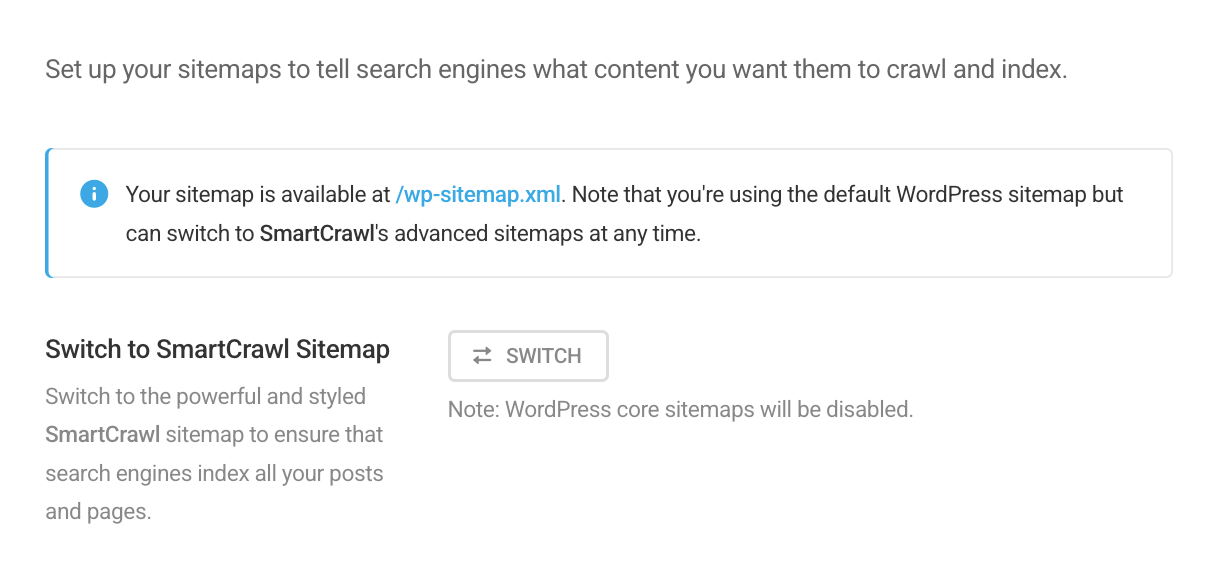Select the SmartCrawl sitemap description paragraph
Image resolution: width=1220 pixels, height=577 pixels.
pos(213,453)
